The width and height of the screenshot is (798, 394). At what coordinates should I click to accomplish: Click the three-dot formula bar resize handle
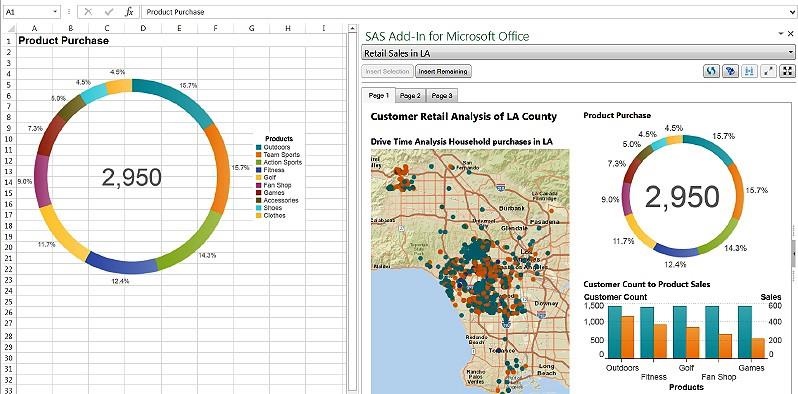(x=69, y=12)
